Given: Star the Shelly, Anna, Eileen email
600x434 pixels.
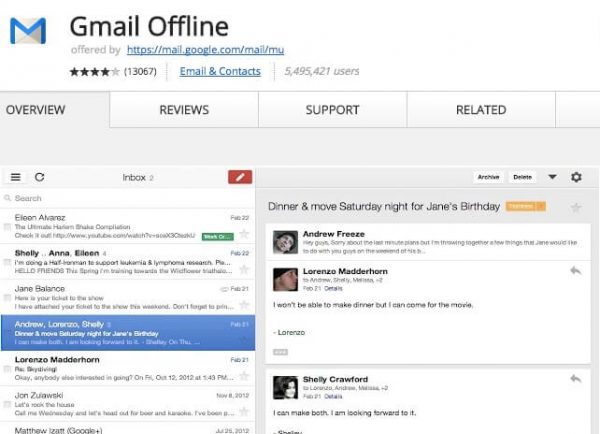Looking at the screenshot, I should pyautogui.click(x=244, y=269).
